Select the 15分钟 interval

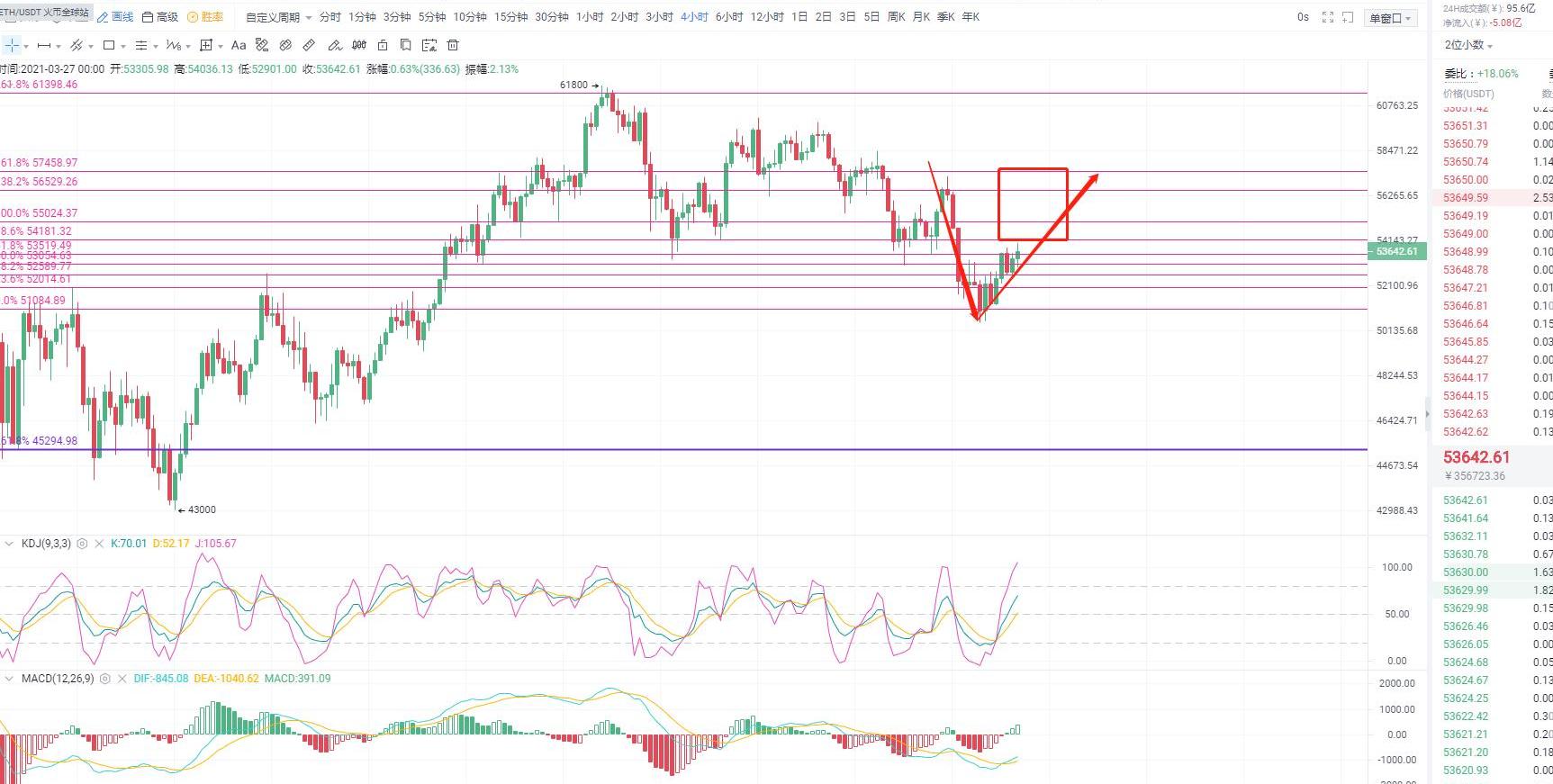pos(510,17)
